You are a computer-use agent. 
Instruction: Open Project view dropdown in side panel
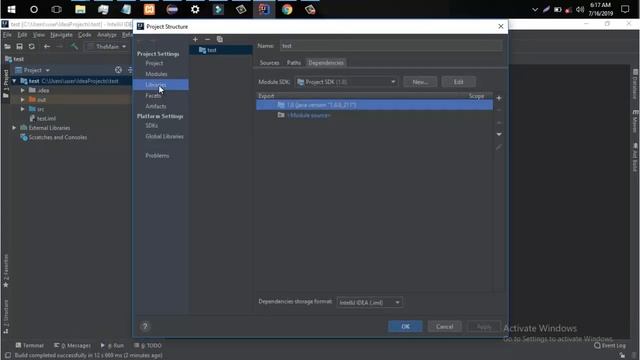tap(33, 70)
